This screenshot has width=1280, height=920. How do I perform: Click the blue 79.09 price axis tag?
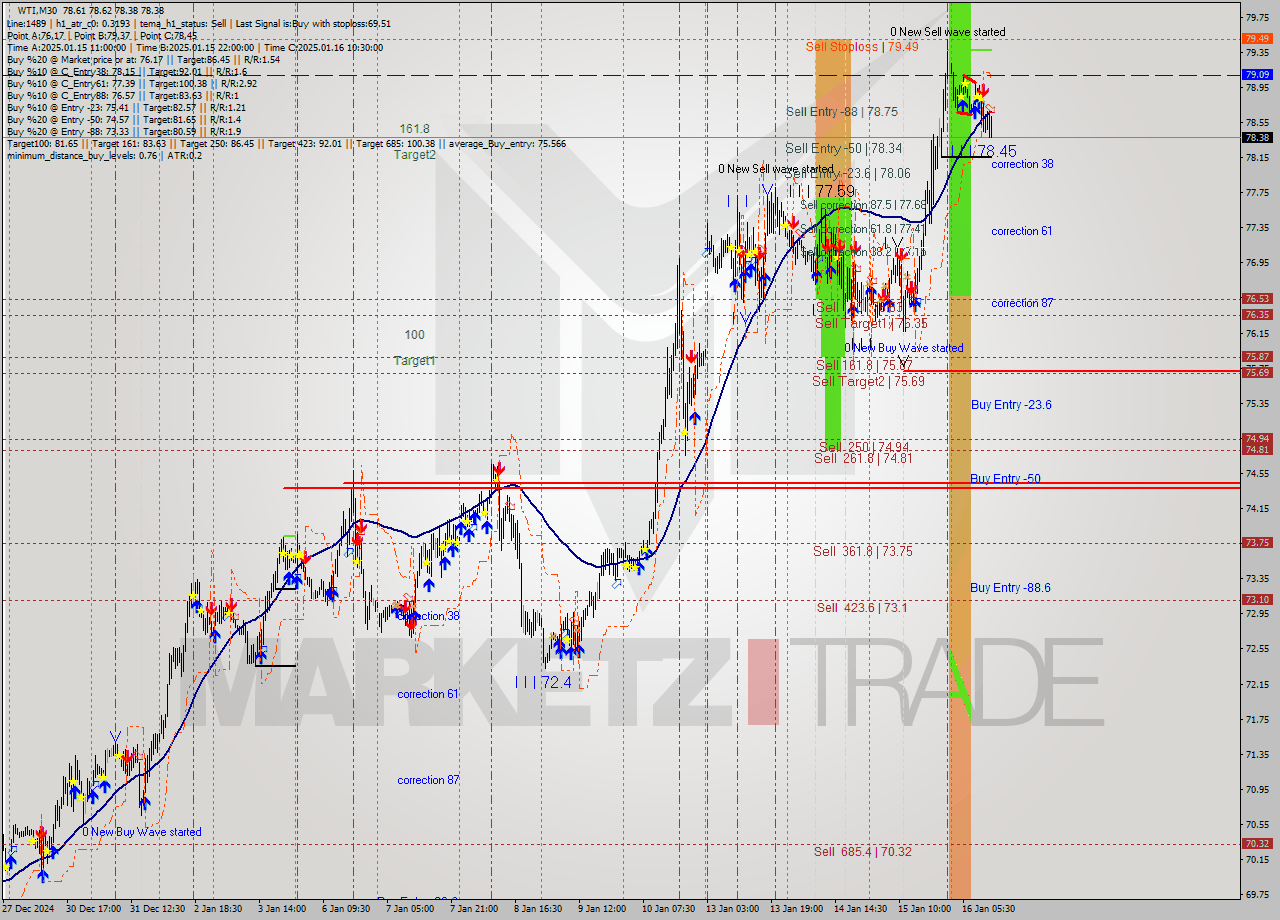coord(1256,74)
